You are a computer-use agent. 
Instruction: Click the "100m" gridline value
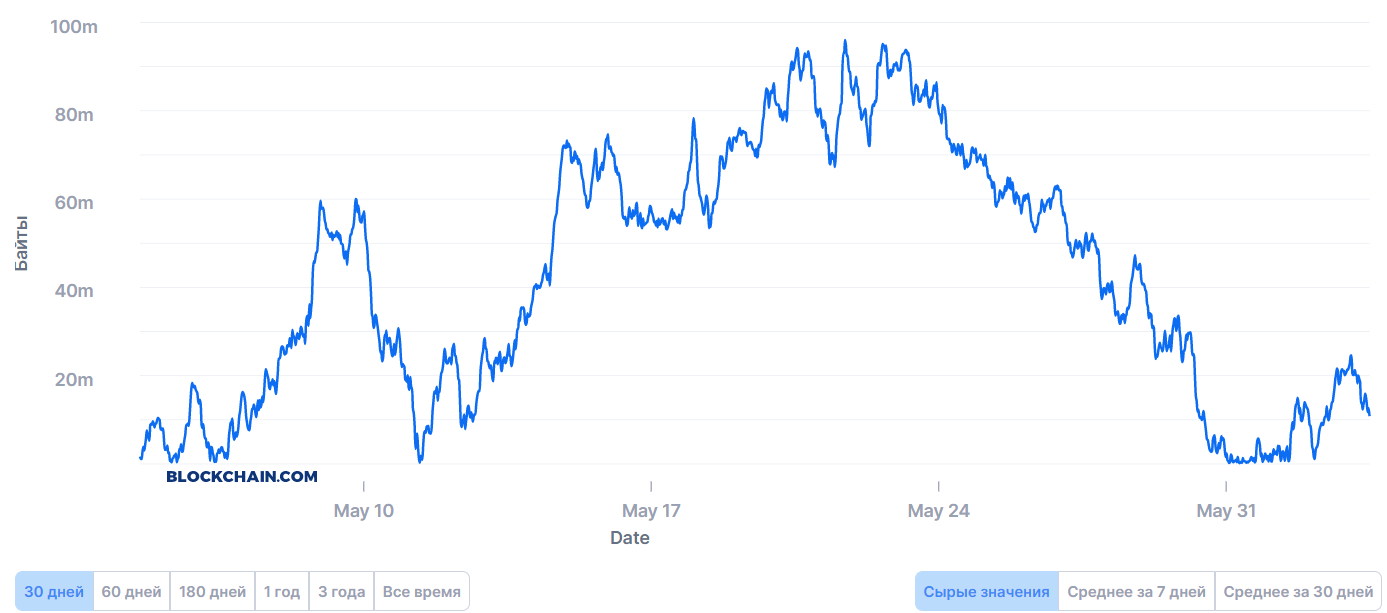pyautogui.click(x=72, y=27)
